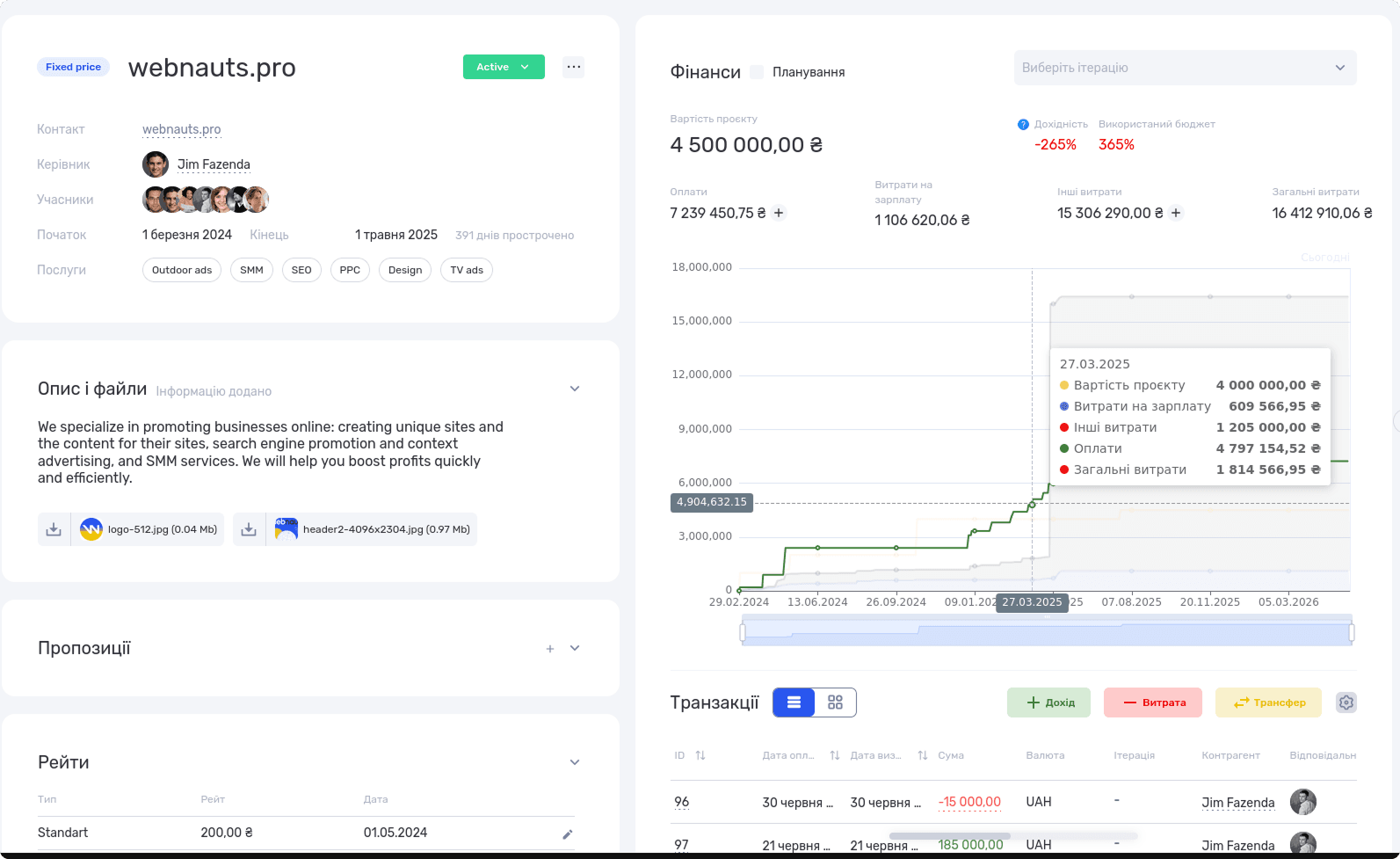Click the 200,00 ₴ rate value
Image resolution: width=1400 pixels, height=859 pixels.
(227, 833)
